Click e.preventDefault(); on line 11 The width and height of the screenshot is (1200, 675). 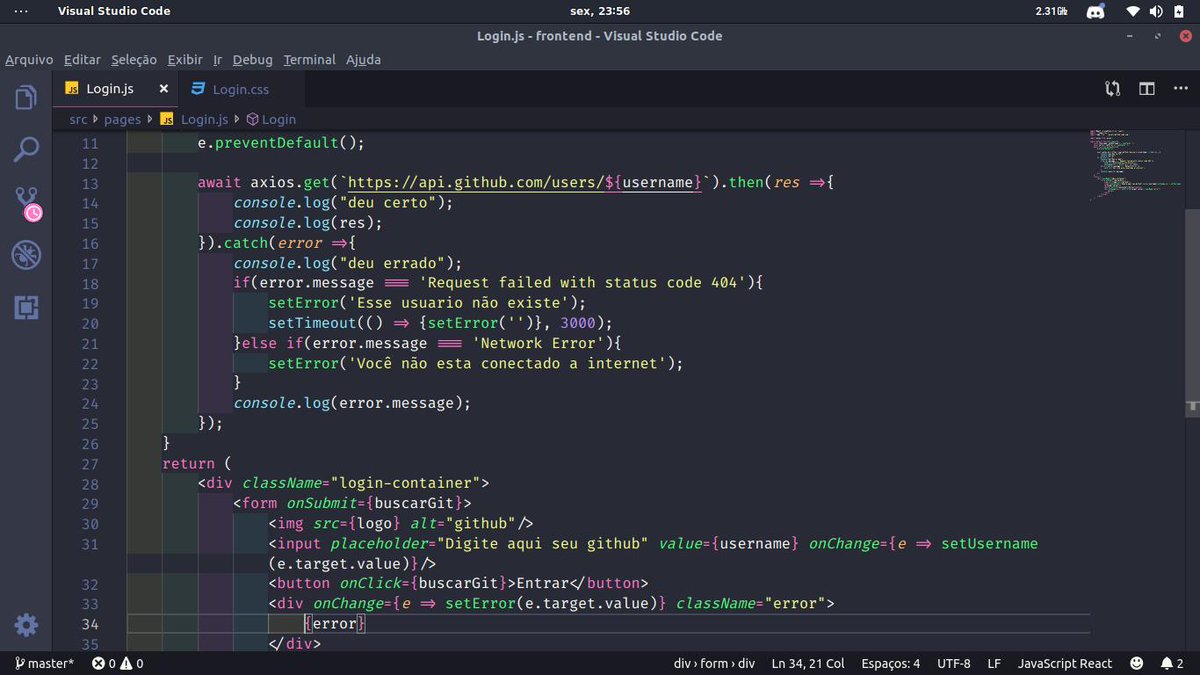282,143
